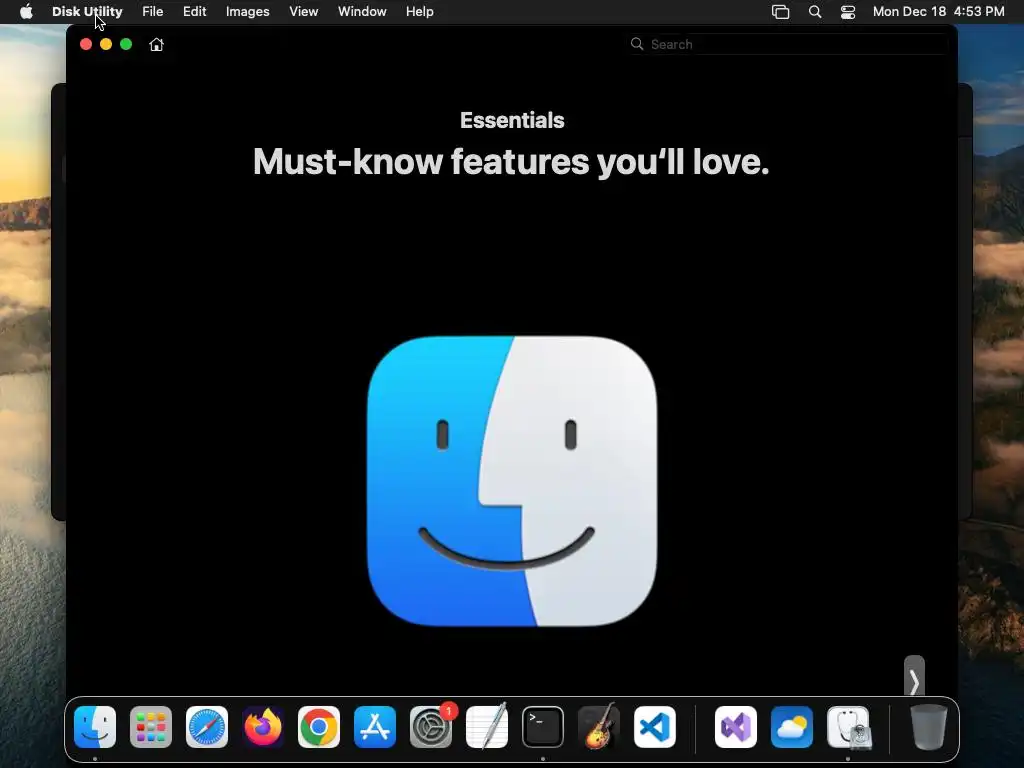The width and height of the screenshot is (1024, 768).
Task: Click the screen mirroring icon in the menu bar
Action: (x=780, y=12)
